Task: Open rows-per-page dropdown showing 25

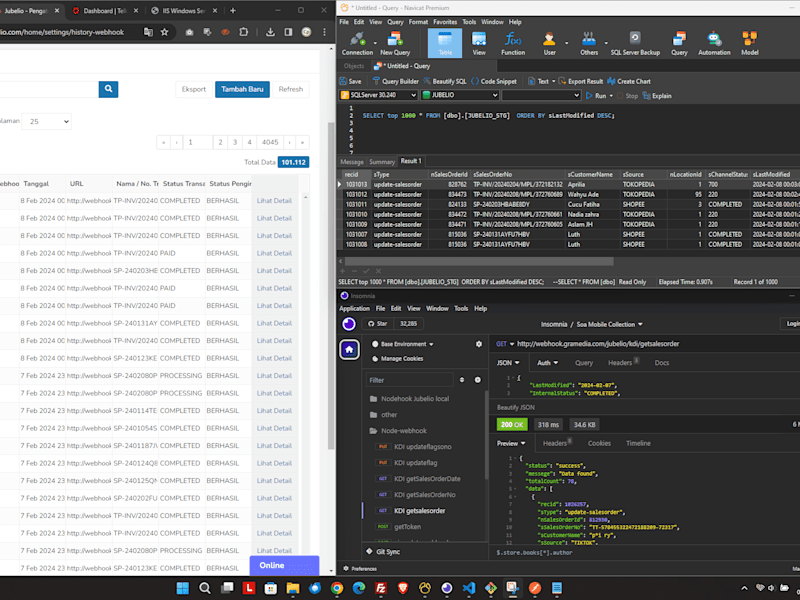Action: [46, 121]
